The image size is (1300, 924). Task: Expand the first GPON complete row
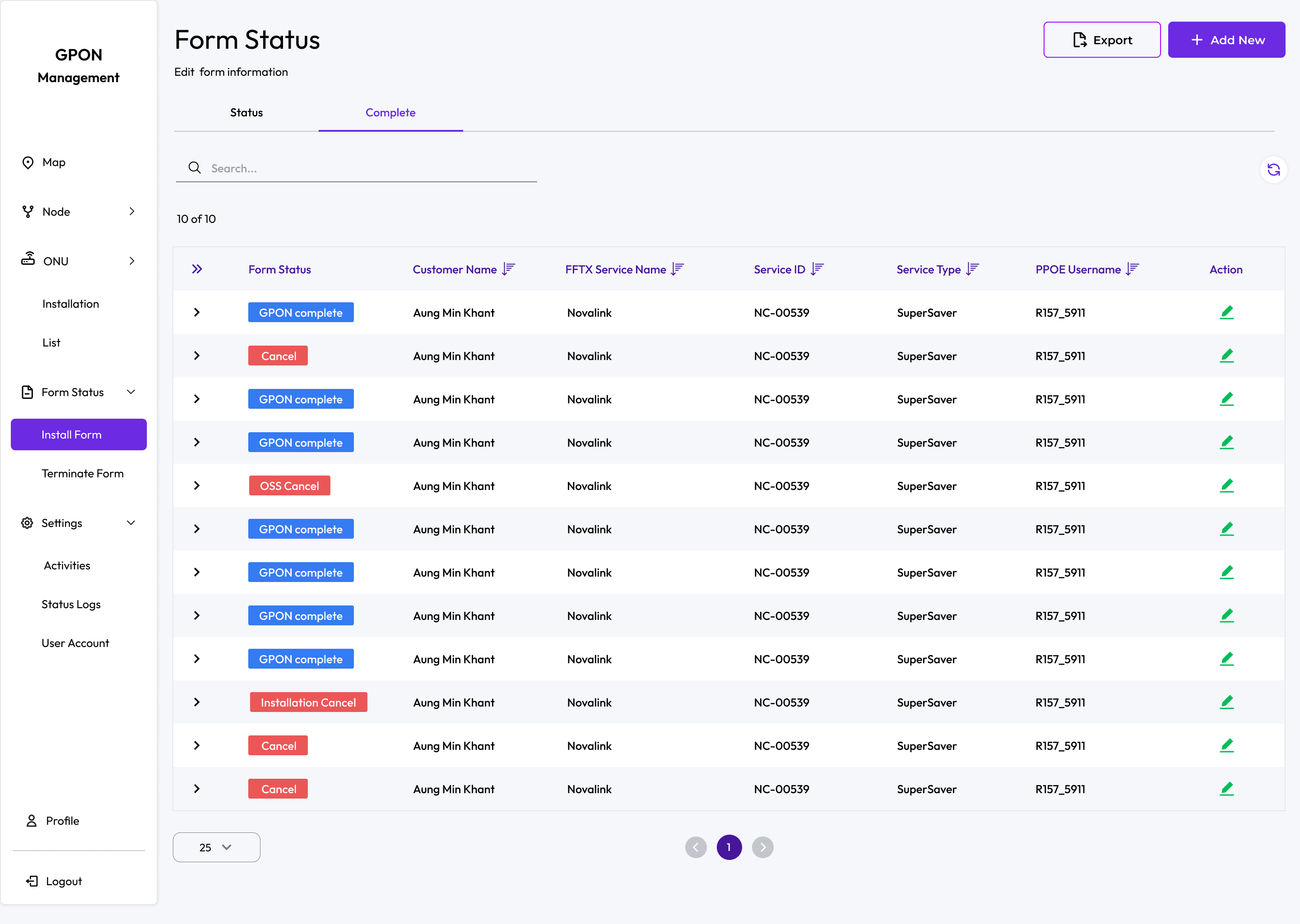pyautogui.click(x=197, y=312)
